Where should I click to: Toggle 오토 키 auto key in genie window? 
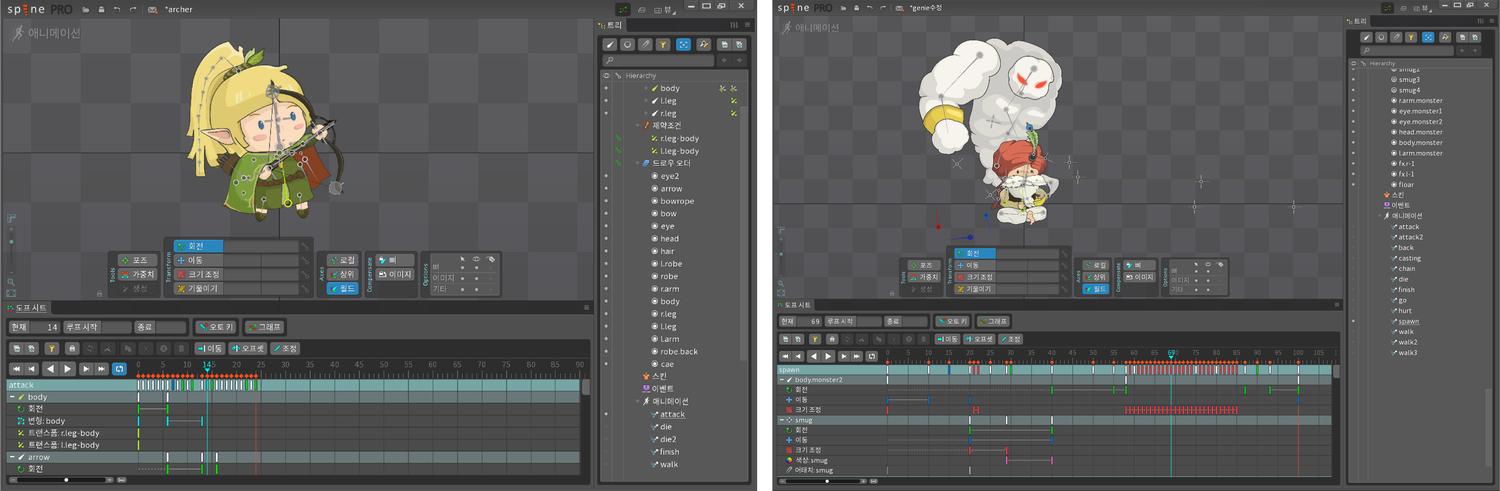[x=951, y=321]
